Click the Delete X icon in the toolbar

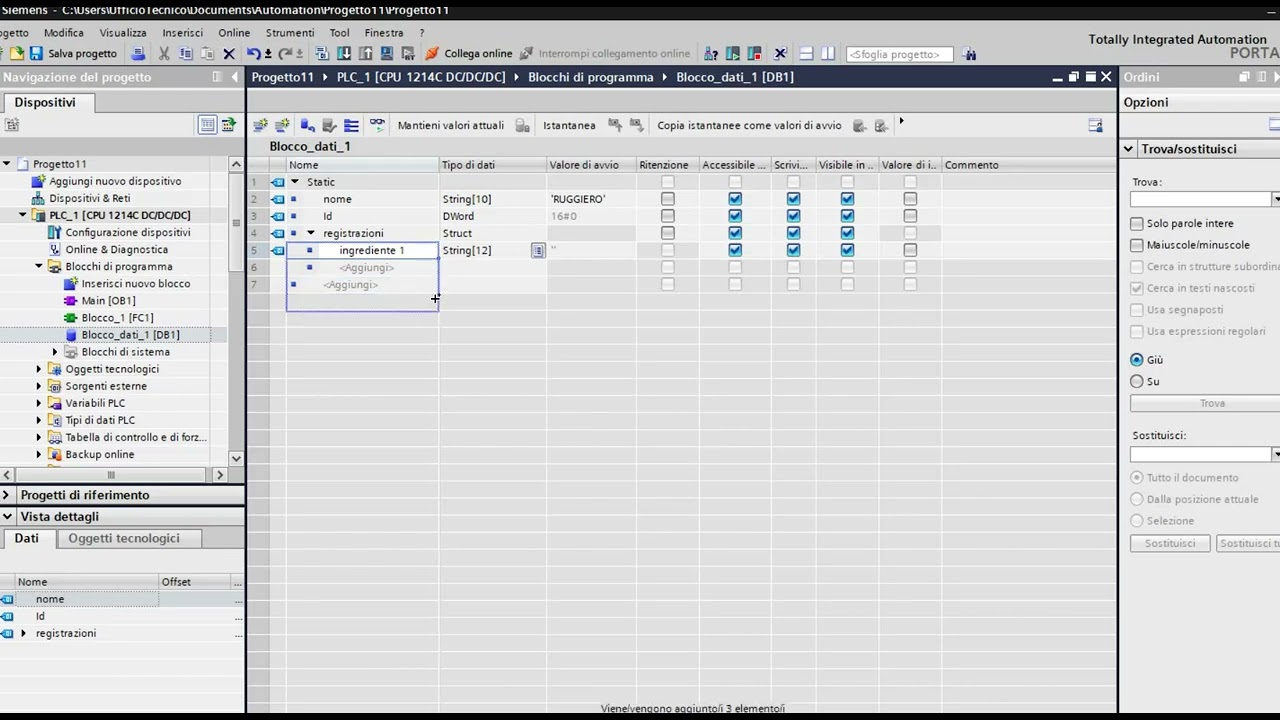229,54
